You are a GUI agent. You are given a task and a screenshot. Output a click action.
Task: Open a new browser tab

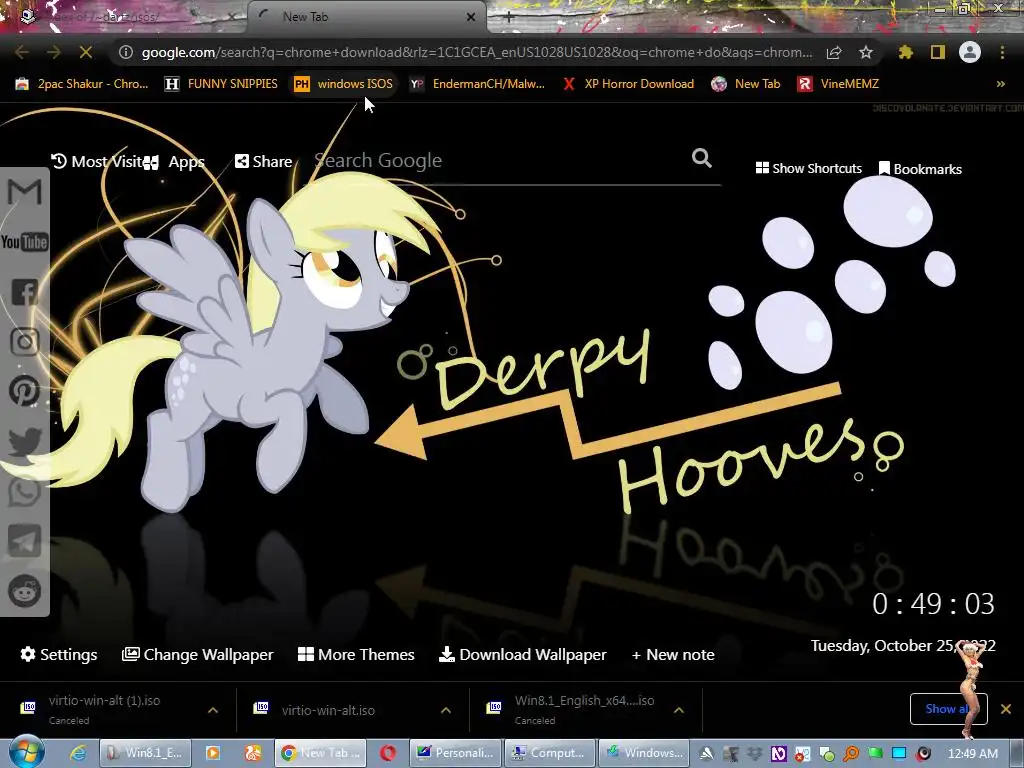click(x=509, y=18)
